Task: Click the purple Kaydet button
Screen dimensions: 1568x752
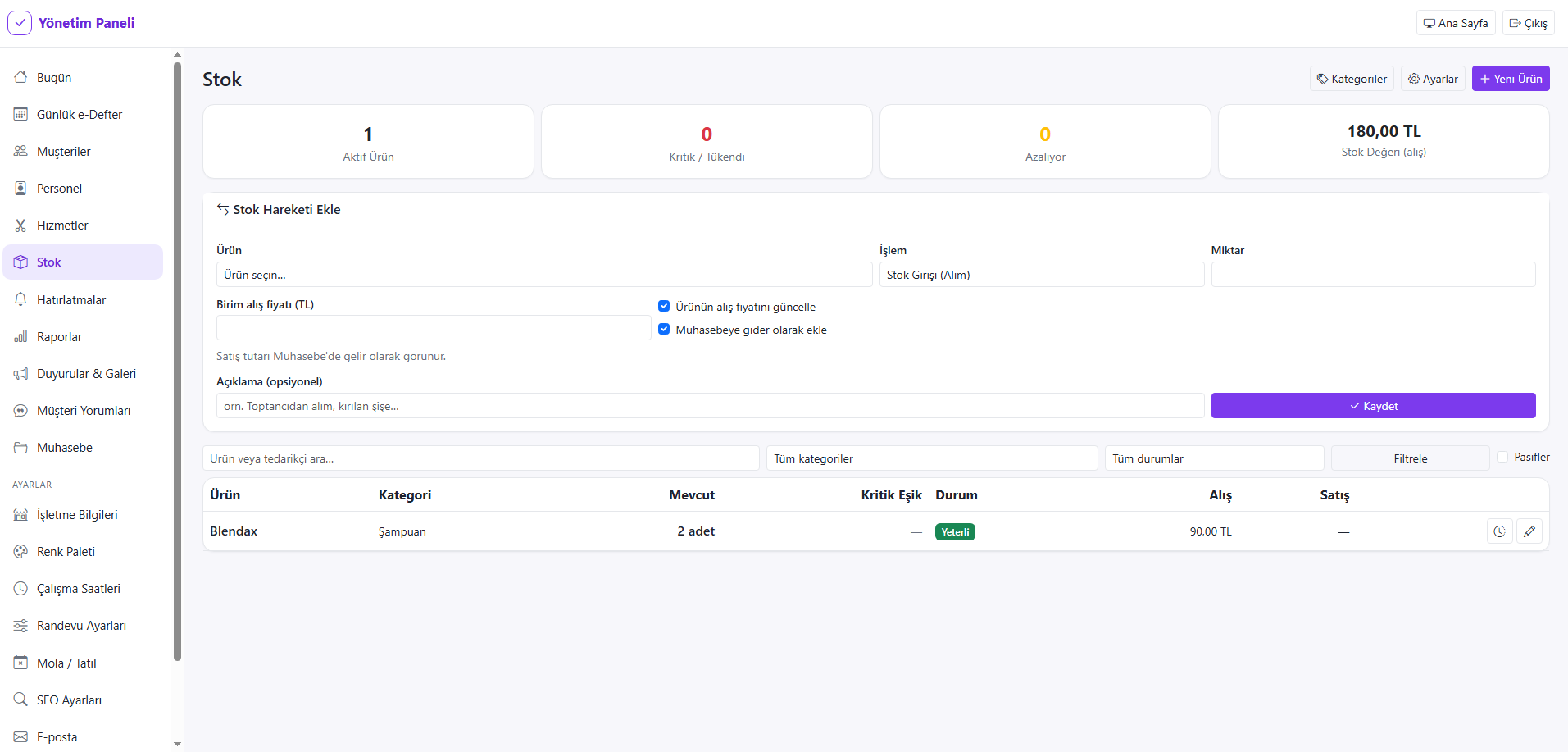Action: tap(1374, 406)
